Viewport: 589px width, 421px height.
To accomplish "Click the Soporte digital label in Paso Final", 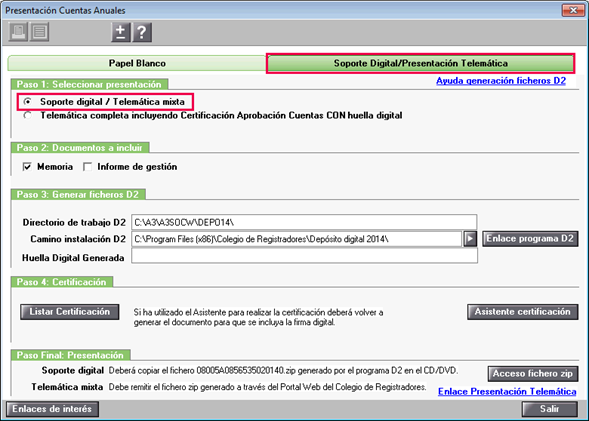I will coord(73,370).
